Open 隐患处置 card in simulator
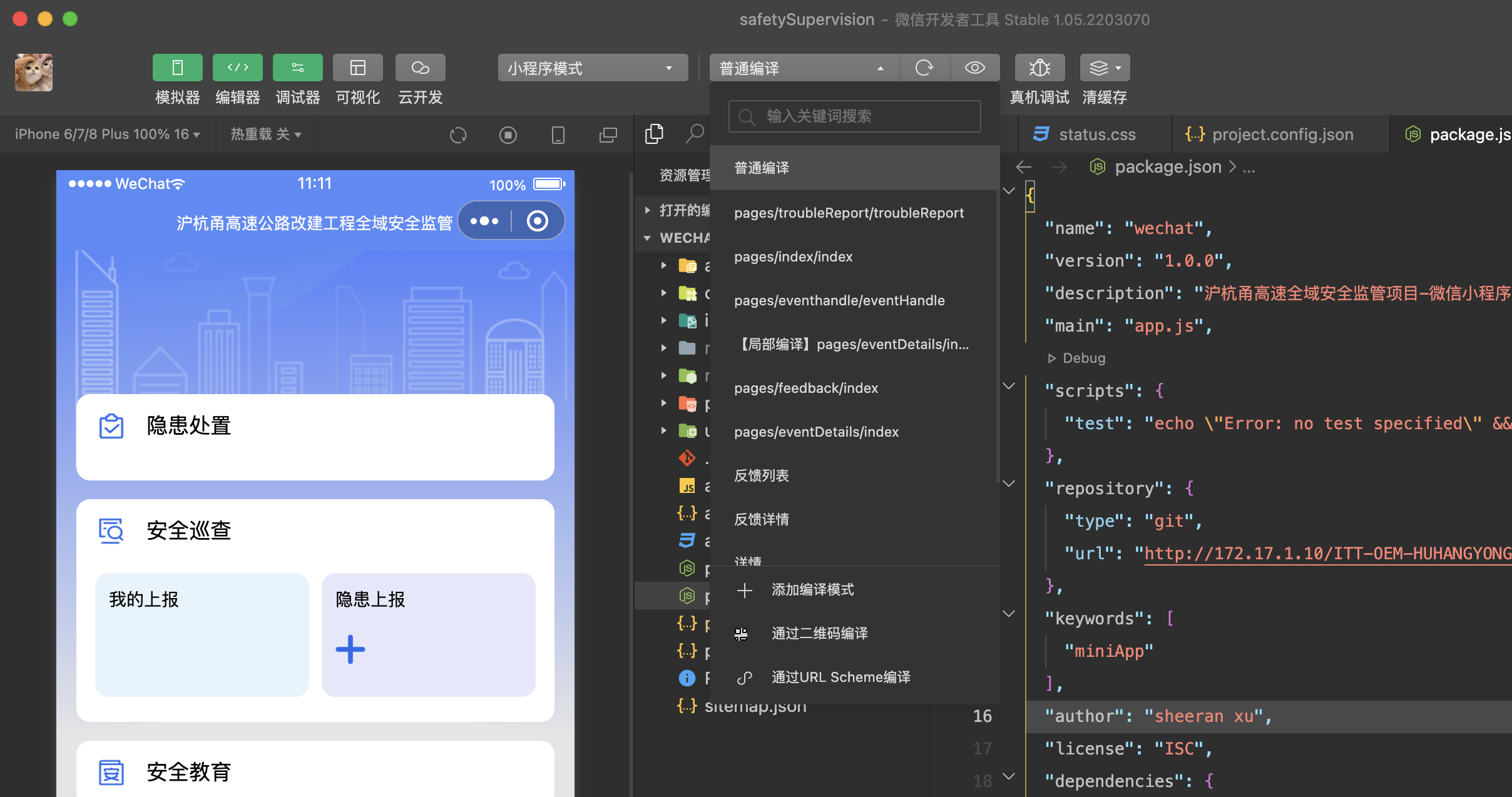Viewport: 1512px width, 797px height. click(315, 437)
